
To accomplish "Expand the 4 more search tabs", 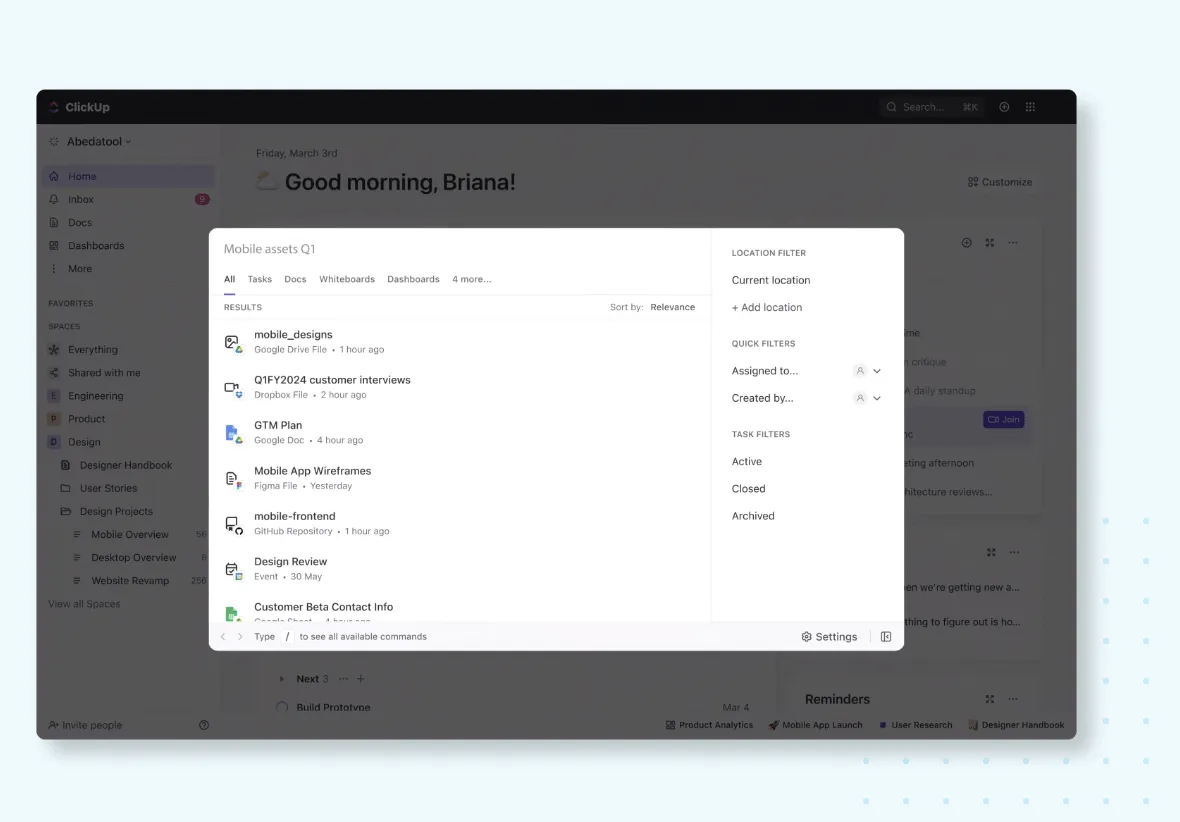I will click(x=472, y=279).
